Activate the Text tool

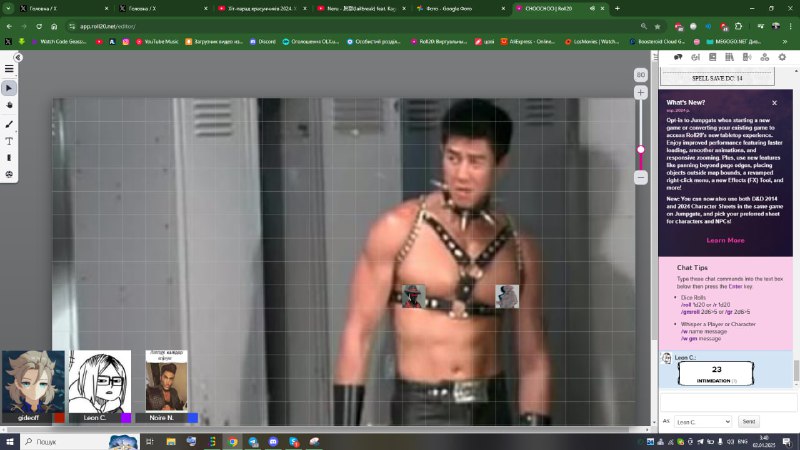[9, 141]
